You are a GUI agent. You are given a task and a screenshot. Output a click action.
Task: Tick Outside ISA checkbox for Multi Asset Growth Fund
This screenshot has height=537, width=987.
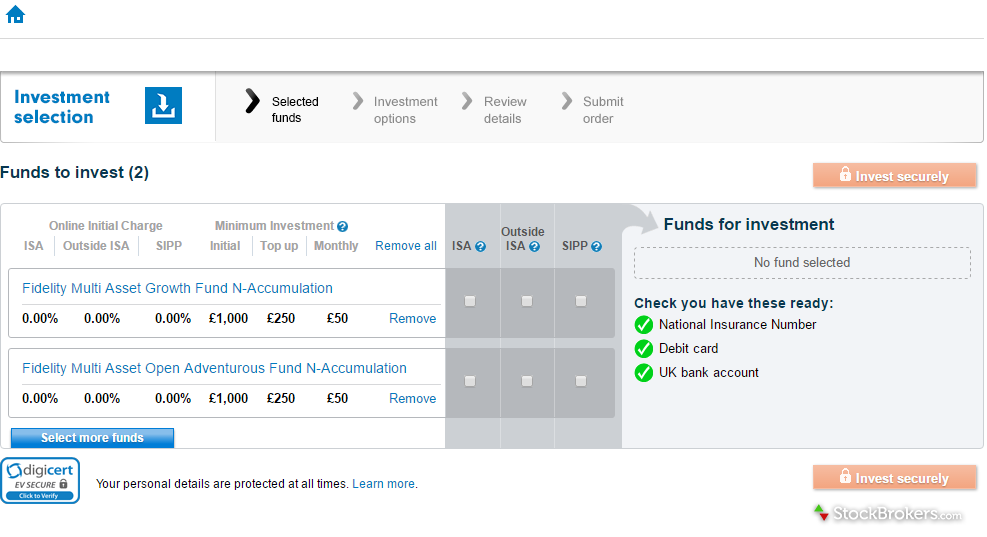tap(527, 302)
